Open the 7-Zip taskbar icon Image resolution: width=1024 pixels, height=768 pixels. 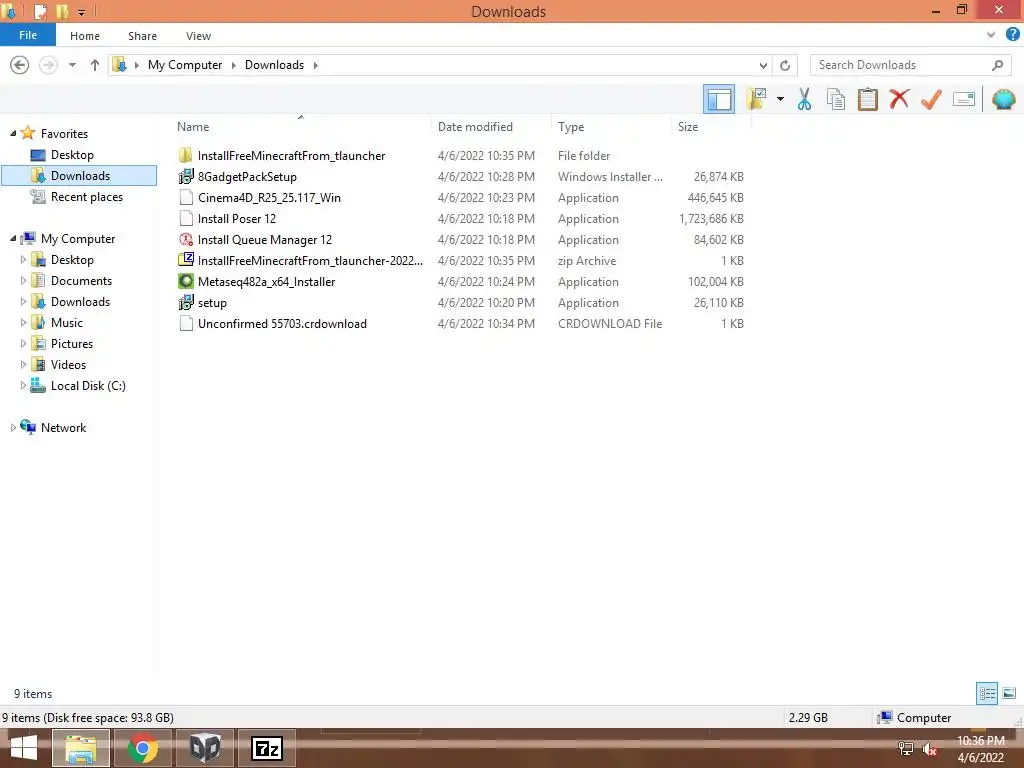click(x=266, y=748)
